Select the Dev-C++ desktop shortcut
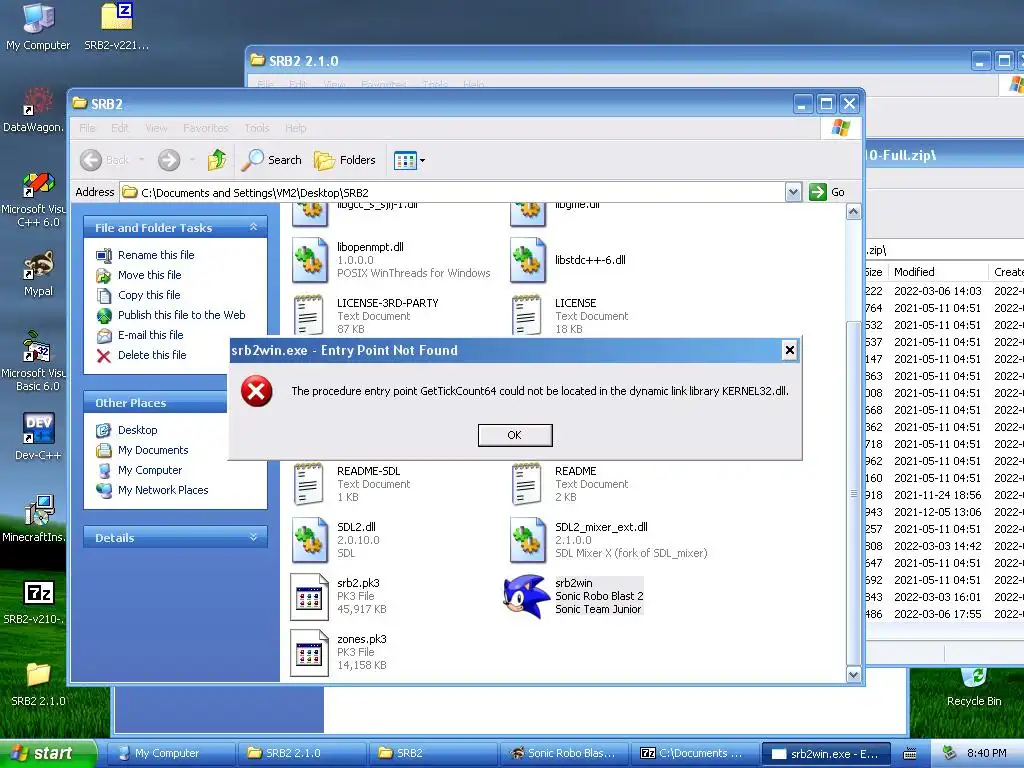This screenshot has width=1024, height=768. pyautogui.click(x=38, y=436)
